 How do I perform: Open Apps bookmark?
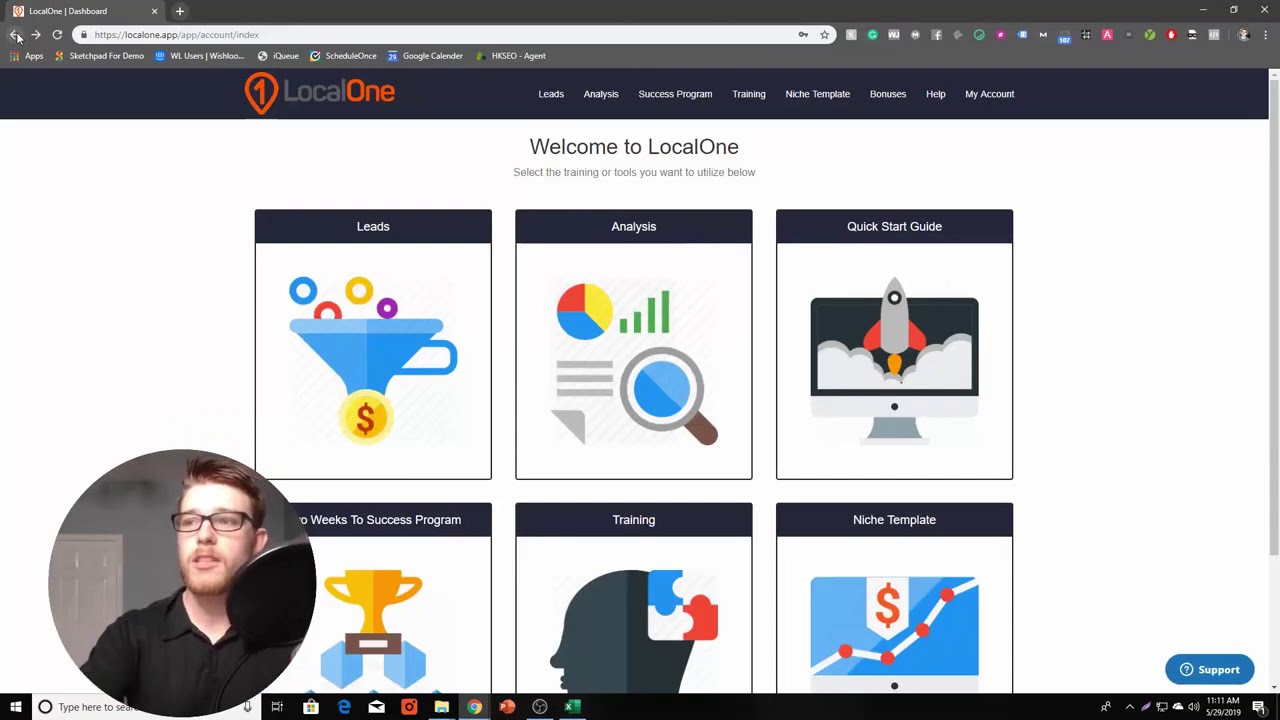point(26,56)
